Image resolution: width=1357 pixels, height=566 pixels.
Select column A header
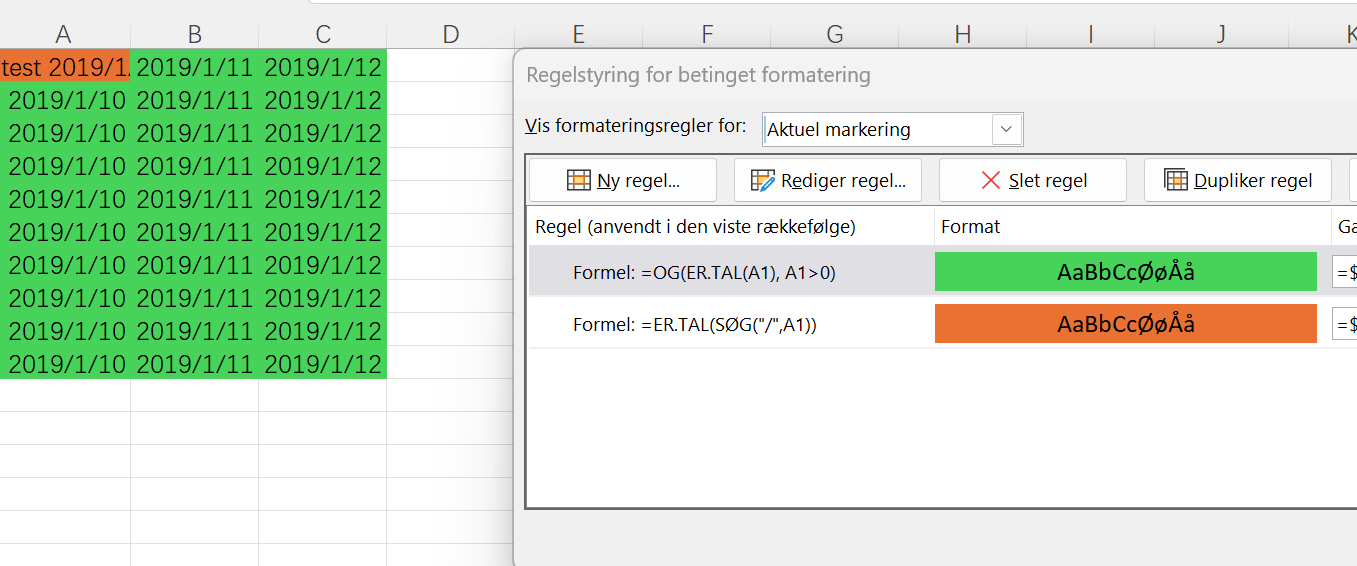(64, 35)
